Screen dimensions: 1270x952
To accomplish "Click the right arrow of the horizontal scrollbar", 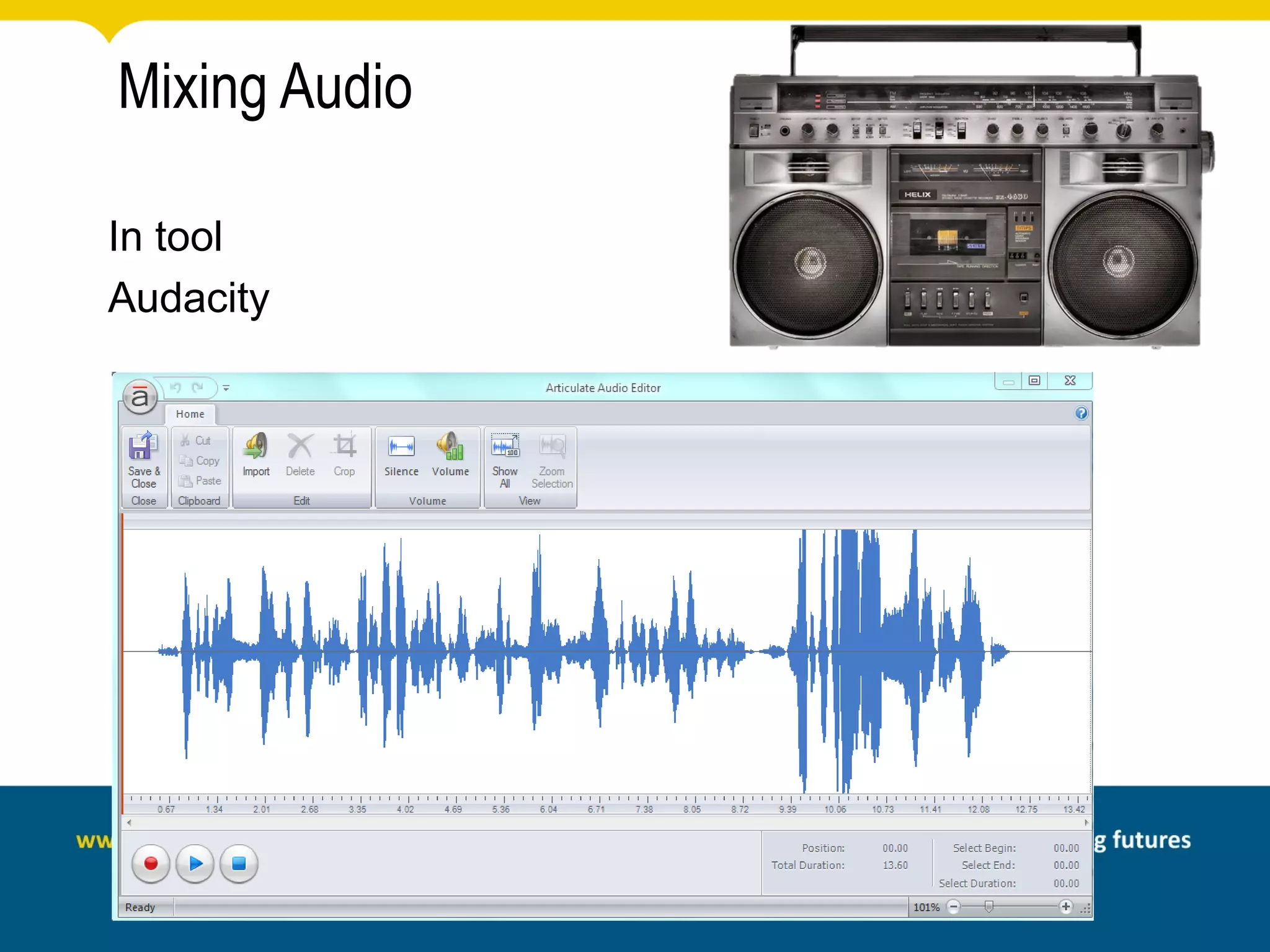I will click(1086, 823).
